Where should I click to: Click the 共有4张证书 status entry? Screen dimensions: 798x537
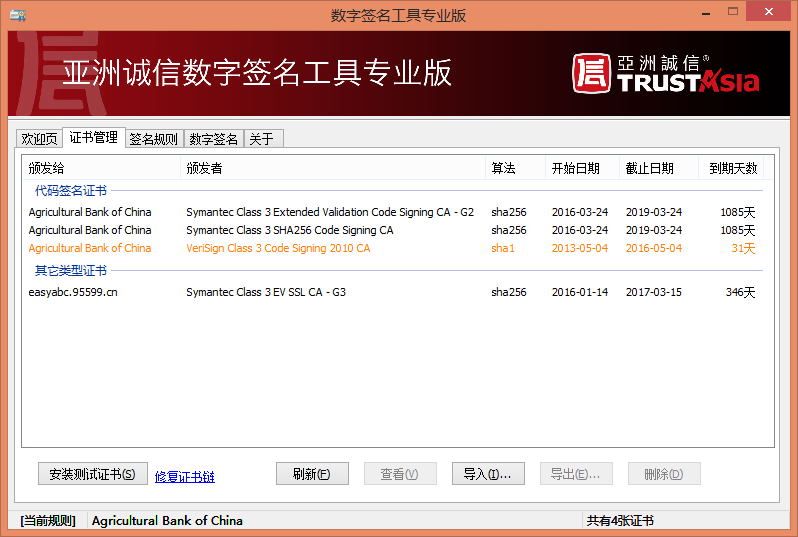pos(620,521)
